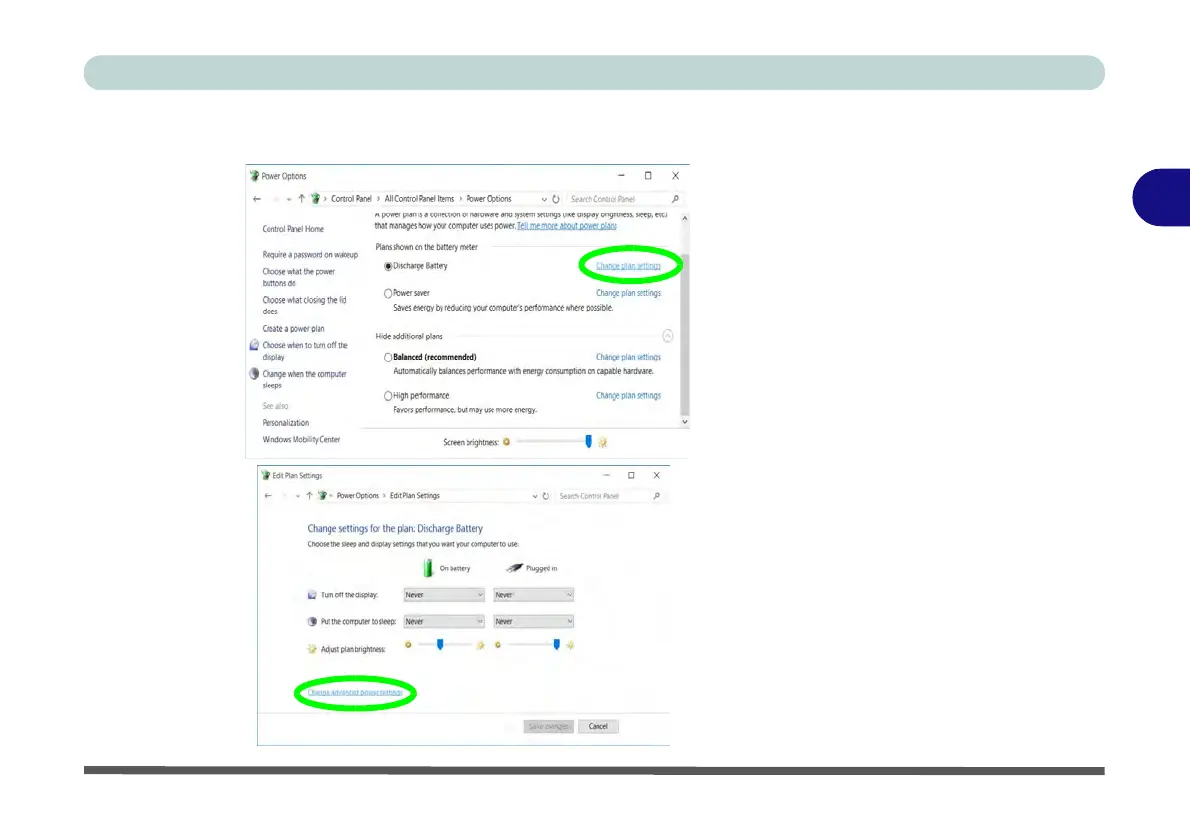Click Power Options title bar icon
1190x838 pixels.
tap(254, 176)
